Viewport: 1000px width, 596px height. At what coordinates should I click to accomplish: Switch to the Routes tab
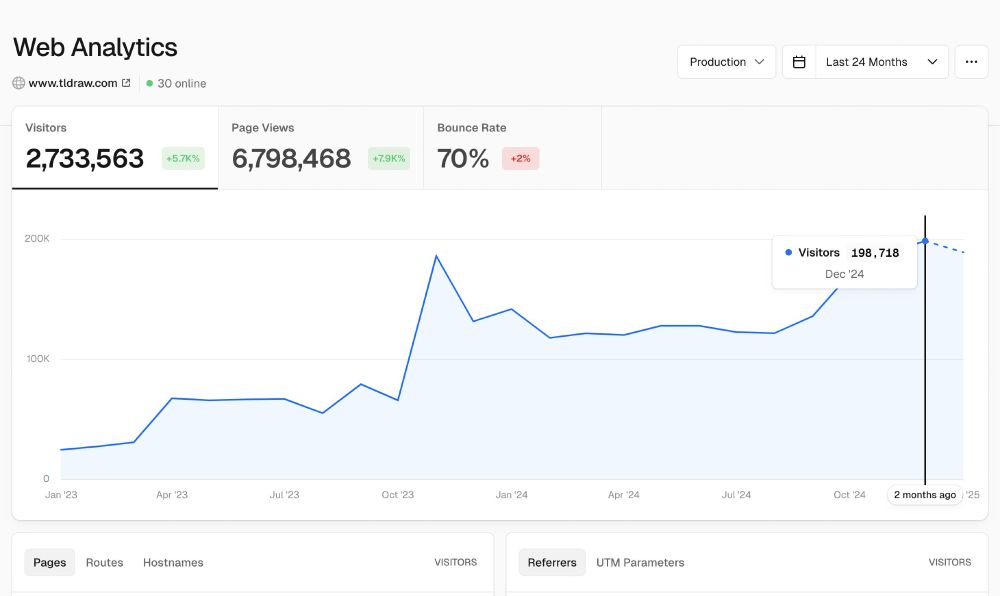pyautogui.click(x=105, y=562)
